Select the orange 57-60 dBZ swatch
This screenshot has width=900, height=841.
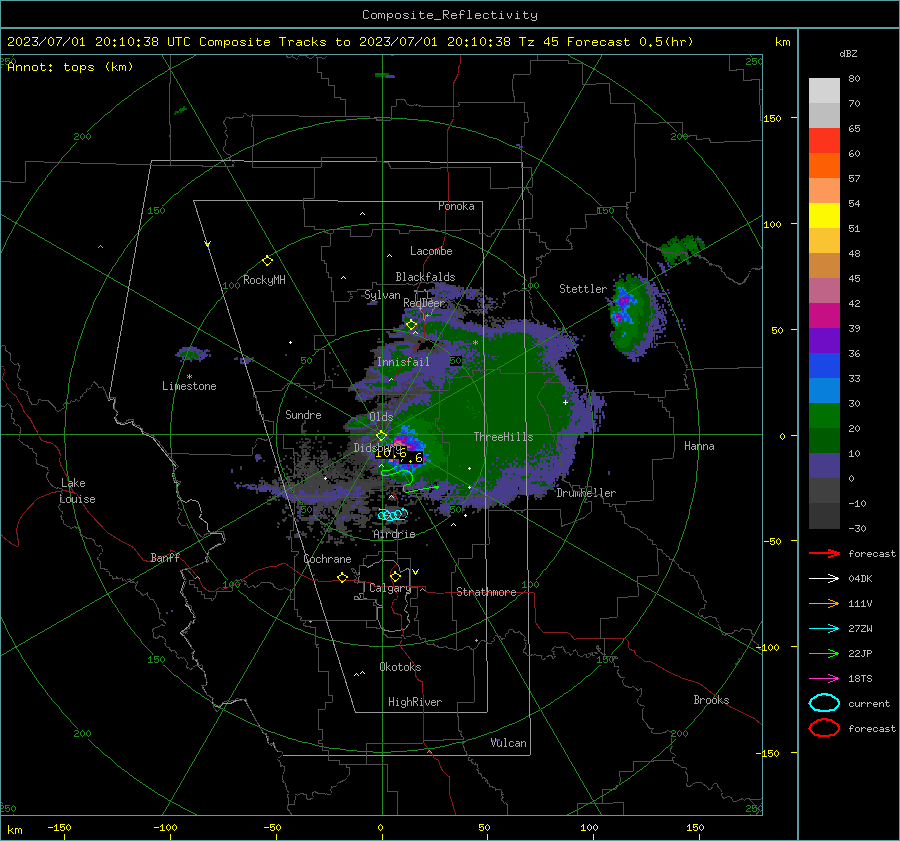coord(824,166)
